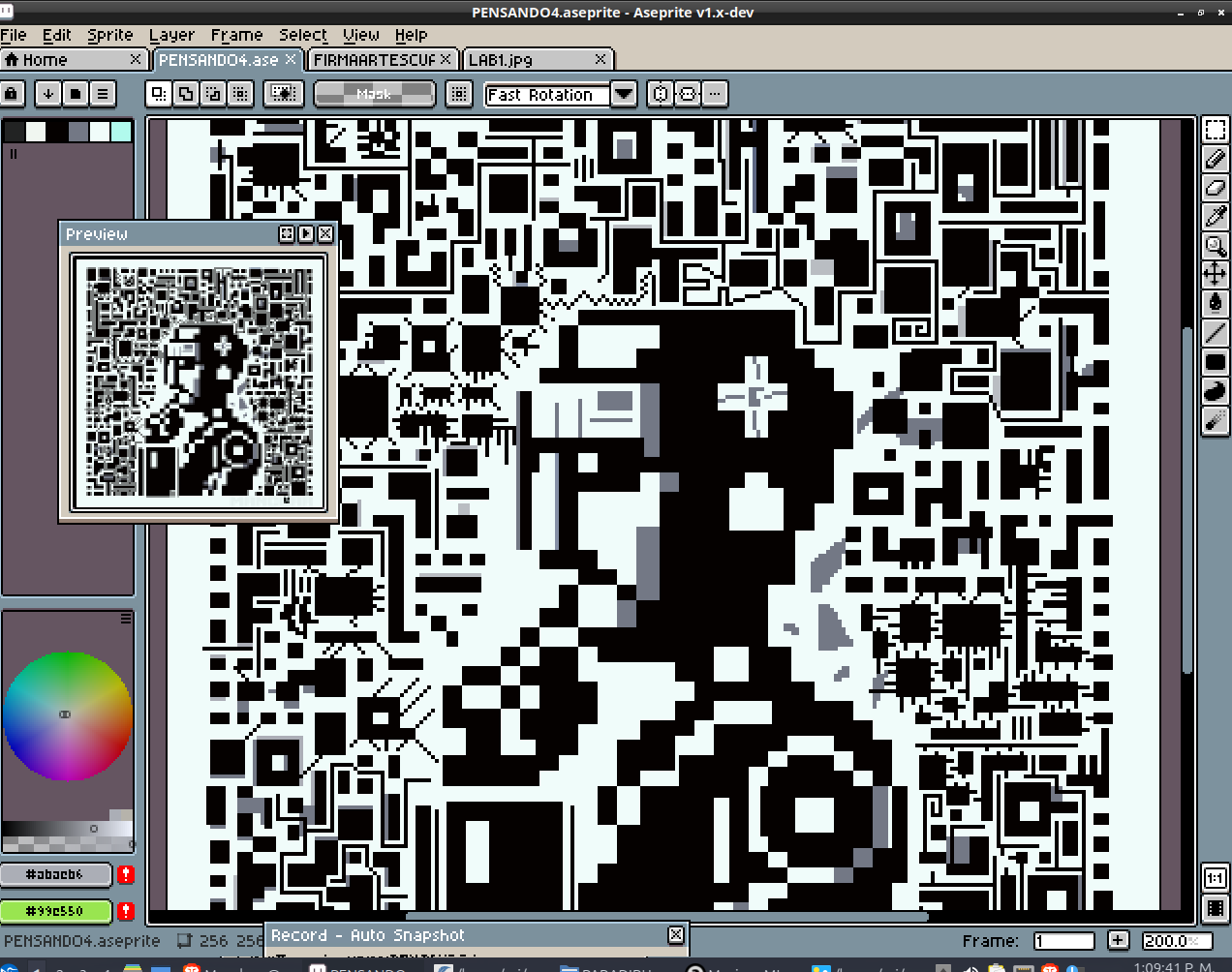
Task: Pick the cyan palette swatch
Action: pos(121,131)
